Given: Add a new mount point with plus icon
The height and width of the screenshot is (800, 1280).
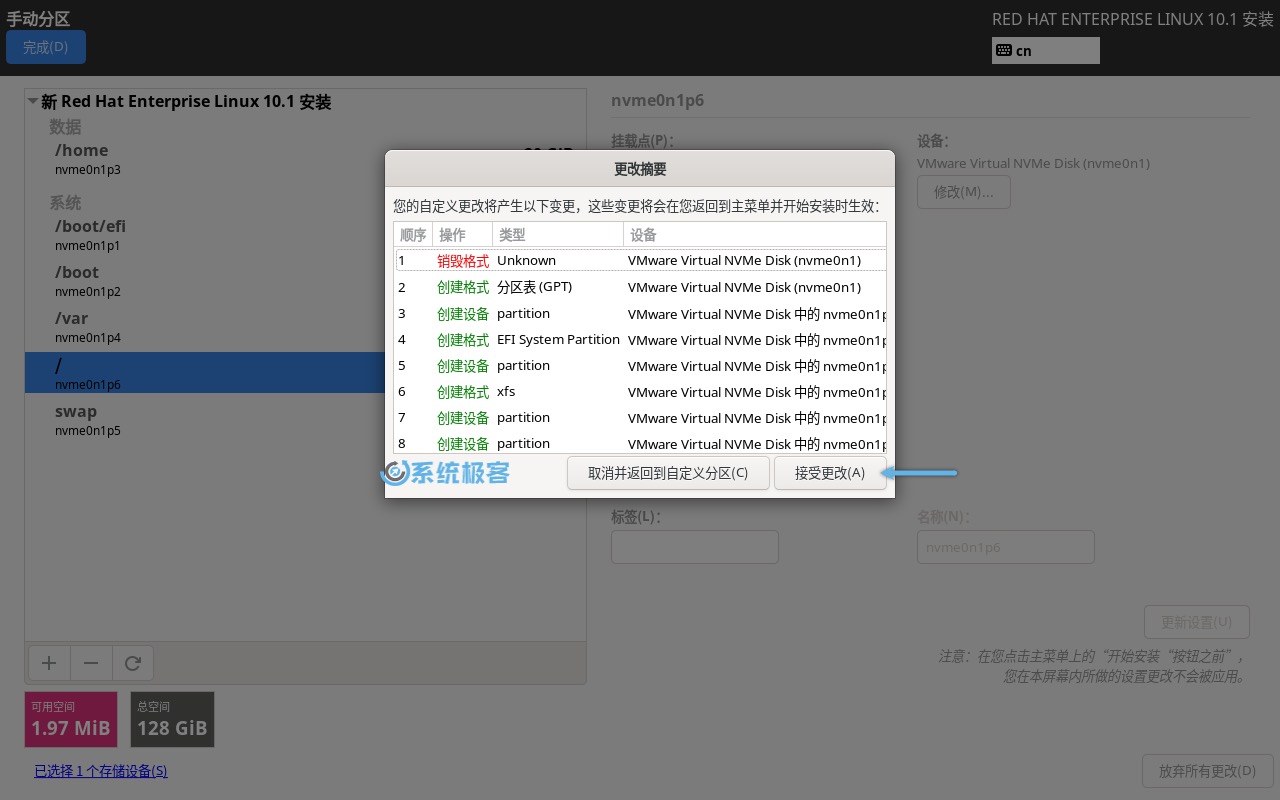Looking at the screenshot, I should [49, 663].
